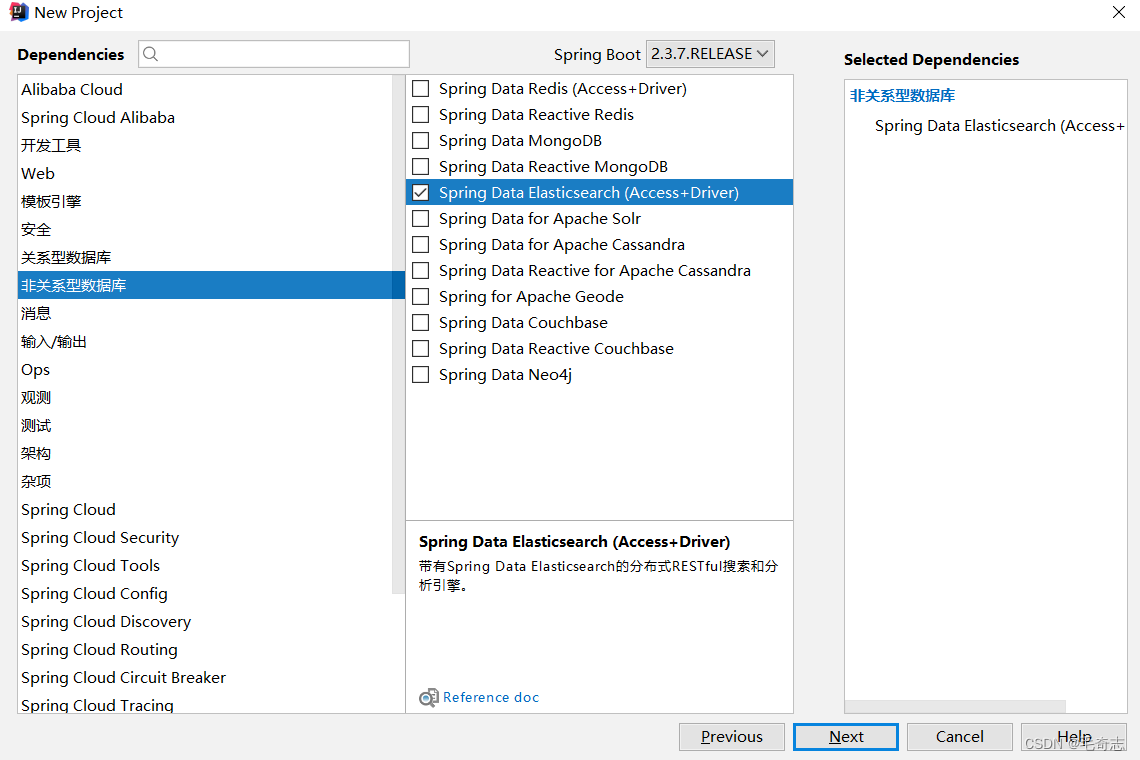Check Spring Data Neo4j

(420, 375)
